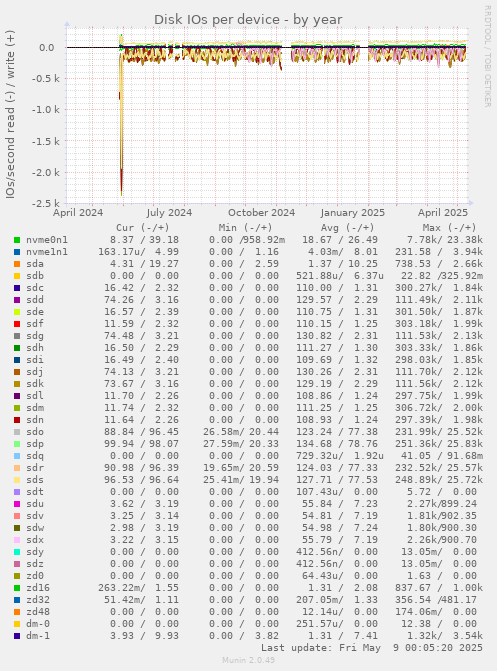This screenshot has width=497, height=671.
Task: Click the 'sdt' device label
Action: pos(35,492)
